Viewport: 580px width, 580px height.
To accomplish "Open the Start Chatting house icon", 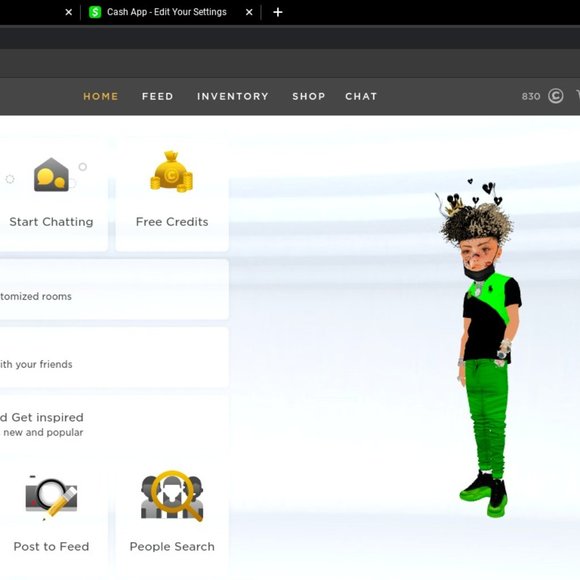I will pyautogui.click(x=51, y=175).
